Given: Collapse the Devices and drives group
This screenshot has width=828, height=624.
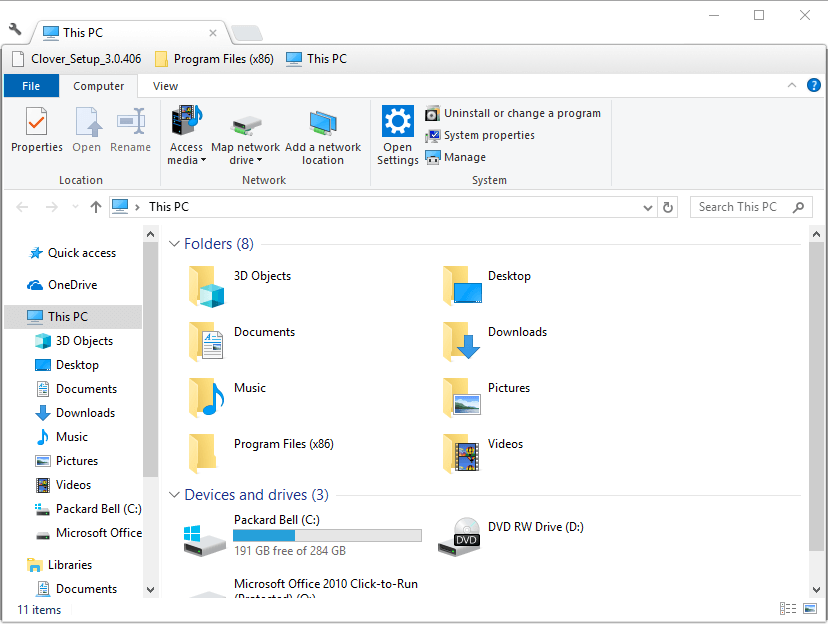Looking at the screenshot, I should point(173,495).
